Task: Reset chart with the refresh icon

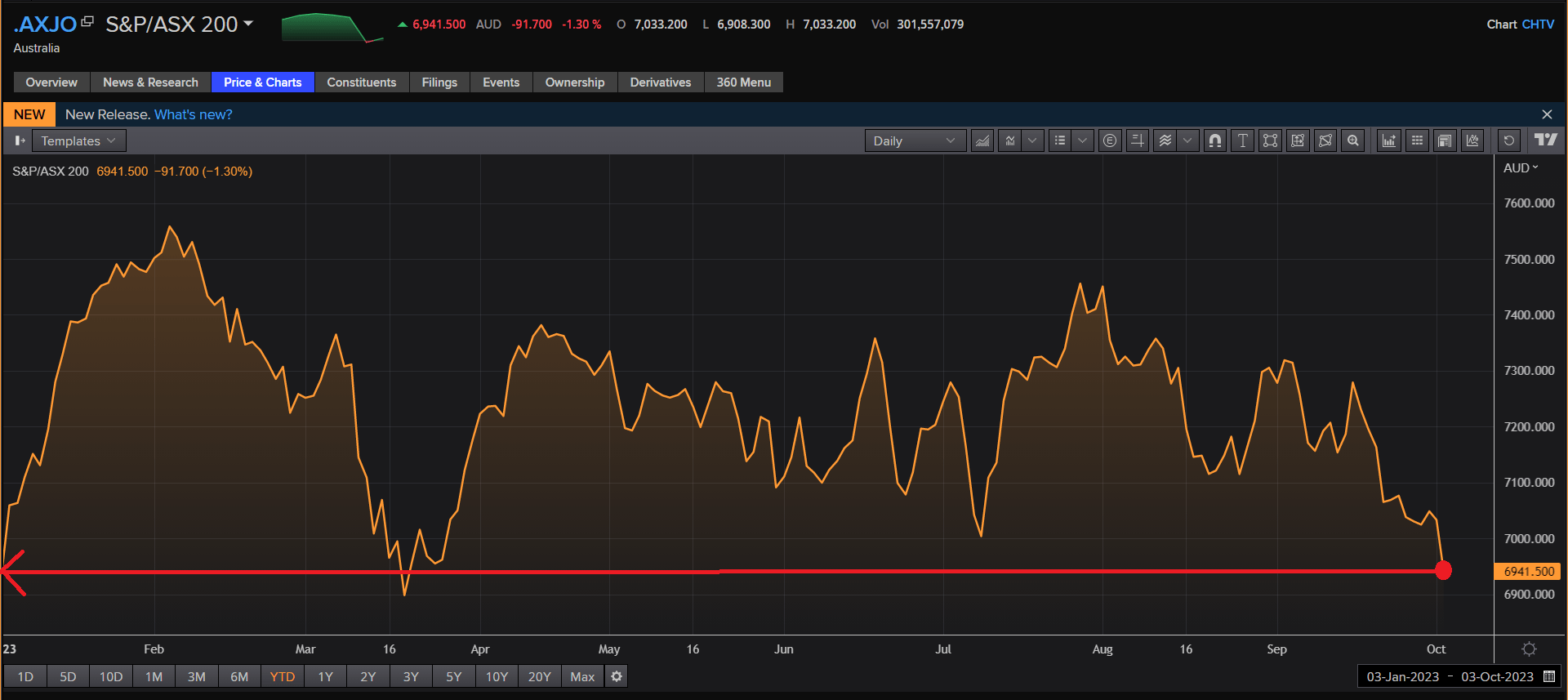Action: click(x=1508, y=140)
